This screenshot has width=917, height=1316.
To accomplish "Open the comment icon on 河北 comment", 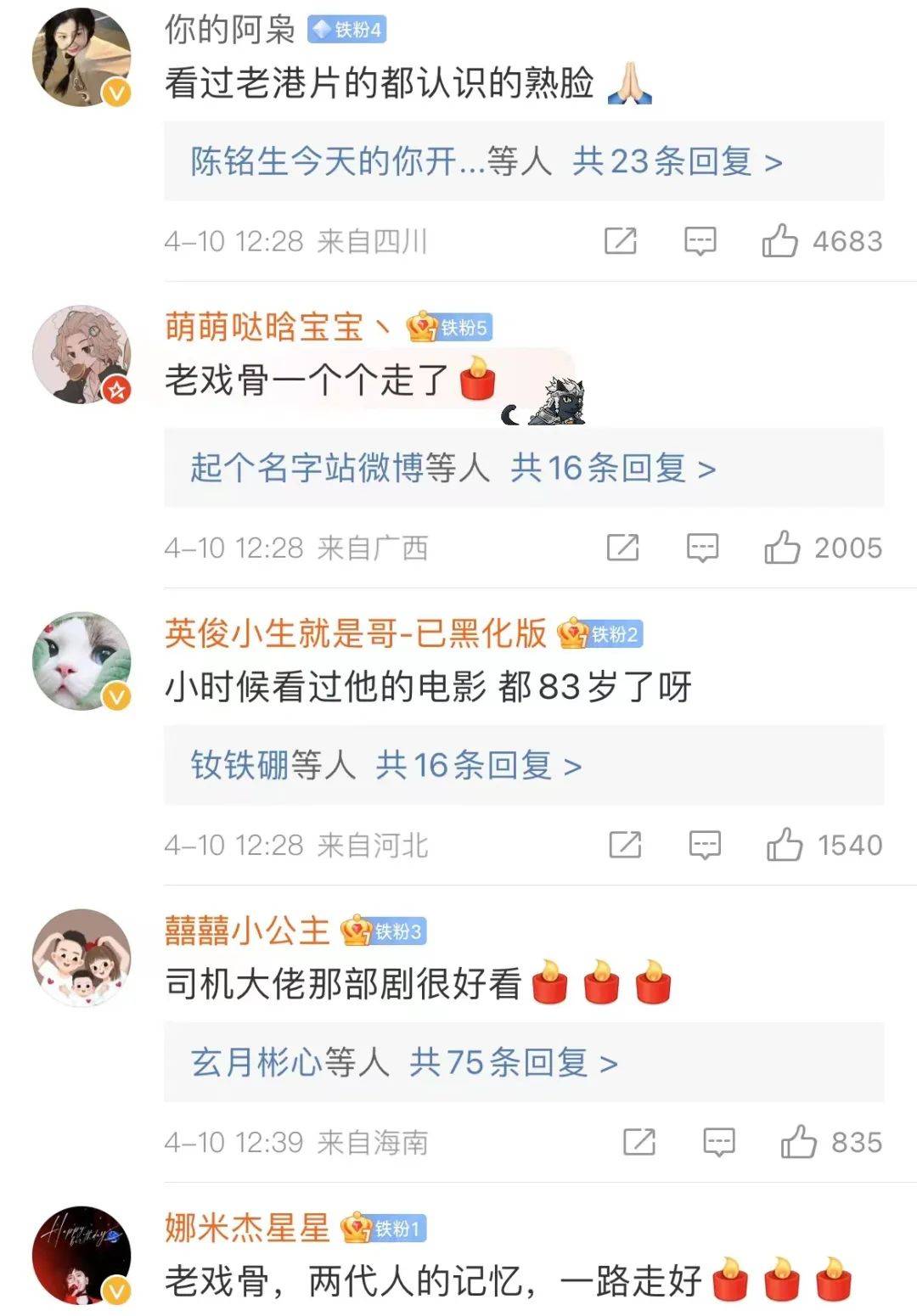I will 705,845.
